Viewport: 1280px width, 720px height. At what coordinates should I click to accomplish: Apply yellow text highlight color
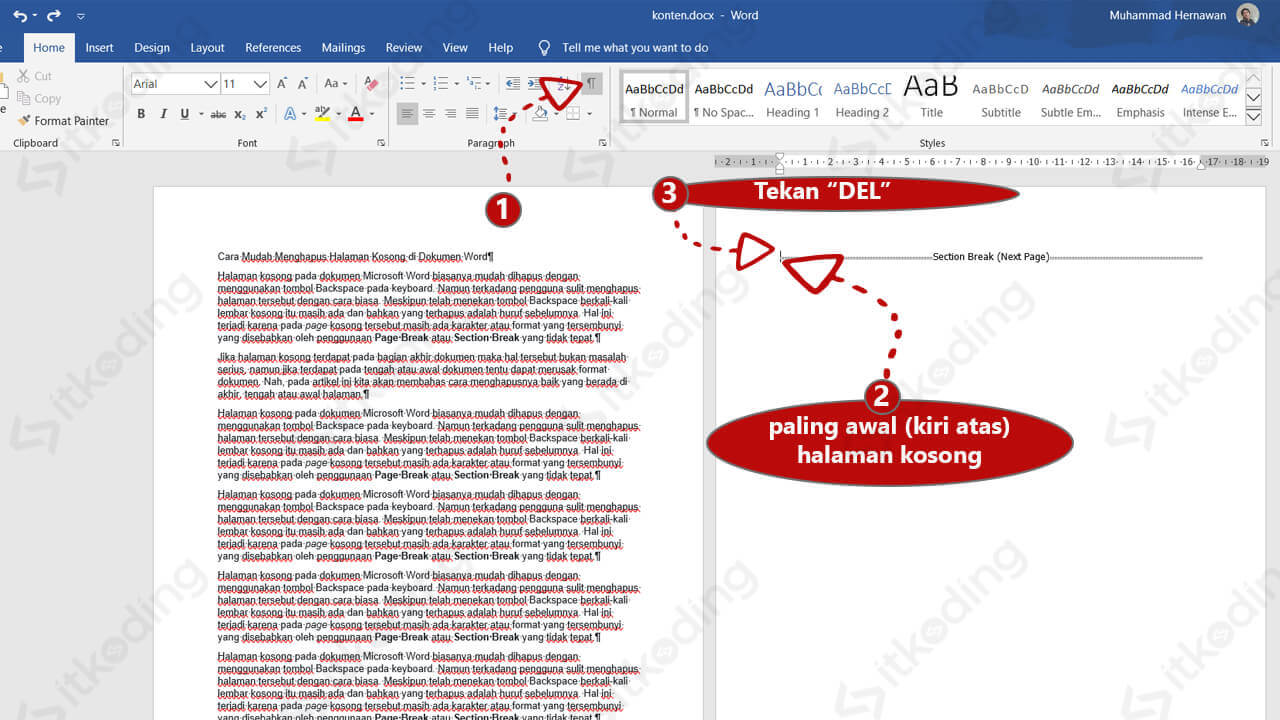(322, 114)
